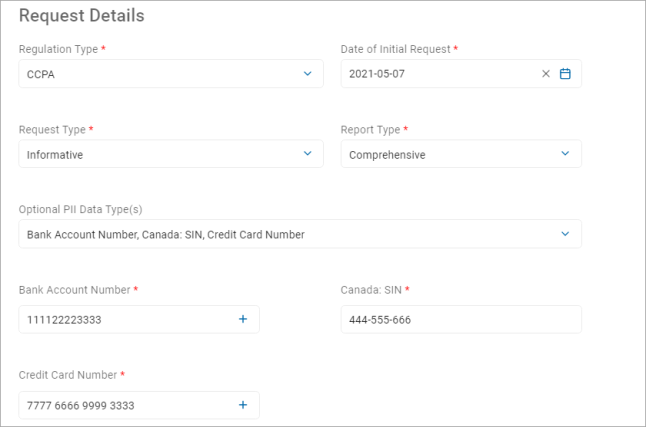The height and width of the screenshot is (427, 646).
Task: Click the Date of Initial Request label
Action: [396, 49]
